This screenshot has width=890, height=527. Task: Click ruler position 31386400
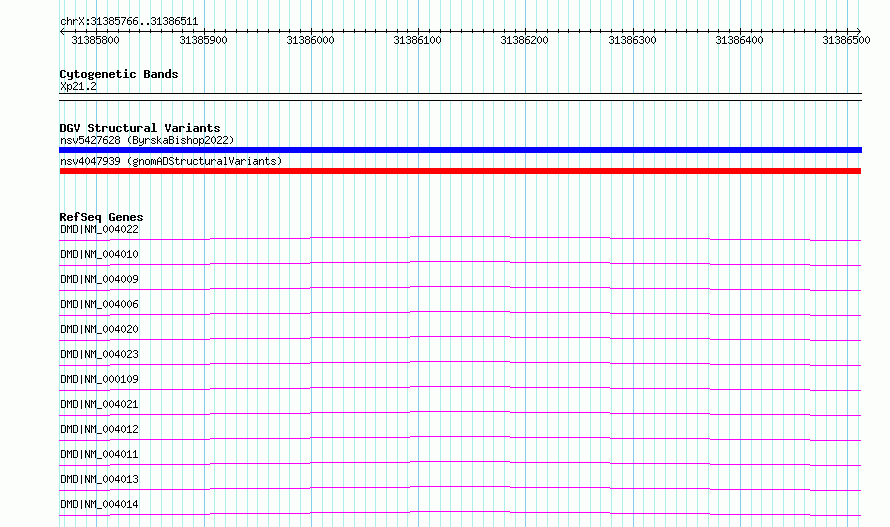coord(740,40)
